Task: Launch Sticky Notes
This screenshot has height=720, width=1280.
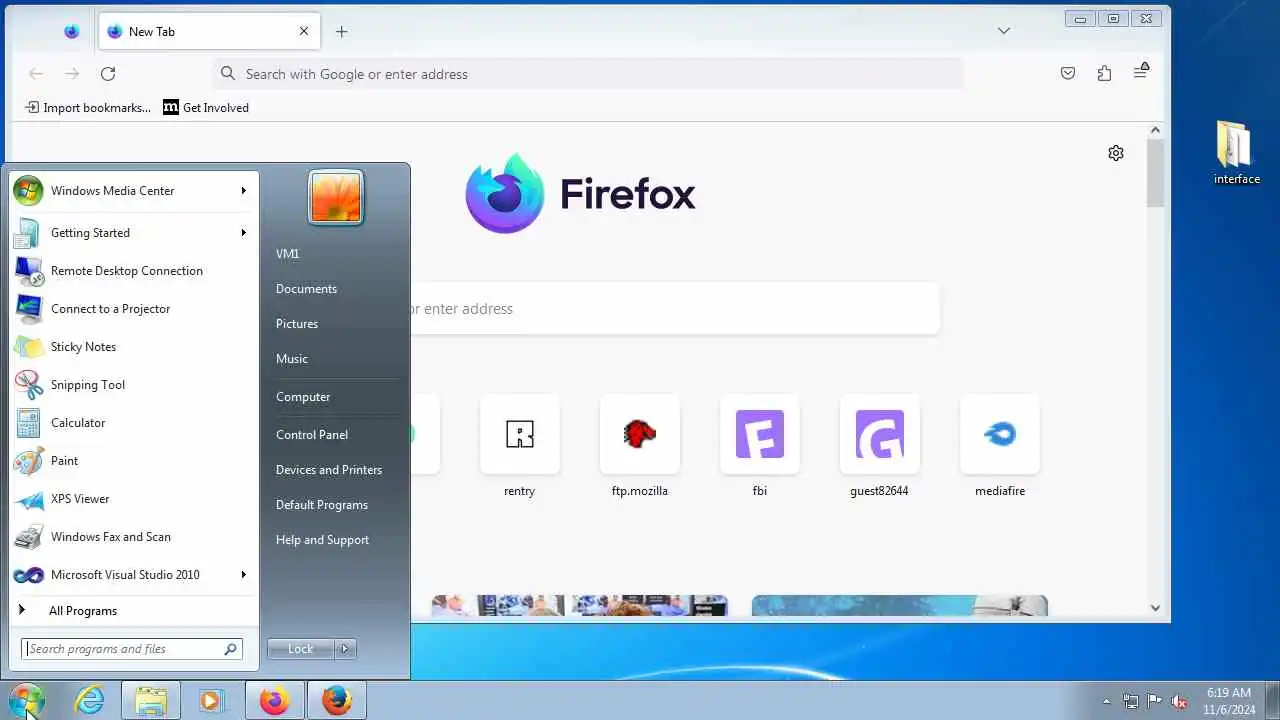Action: [134, 347]
